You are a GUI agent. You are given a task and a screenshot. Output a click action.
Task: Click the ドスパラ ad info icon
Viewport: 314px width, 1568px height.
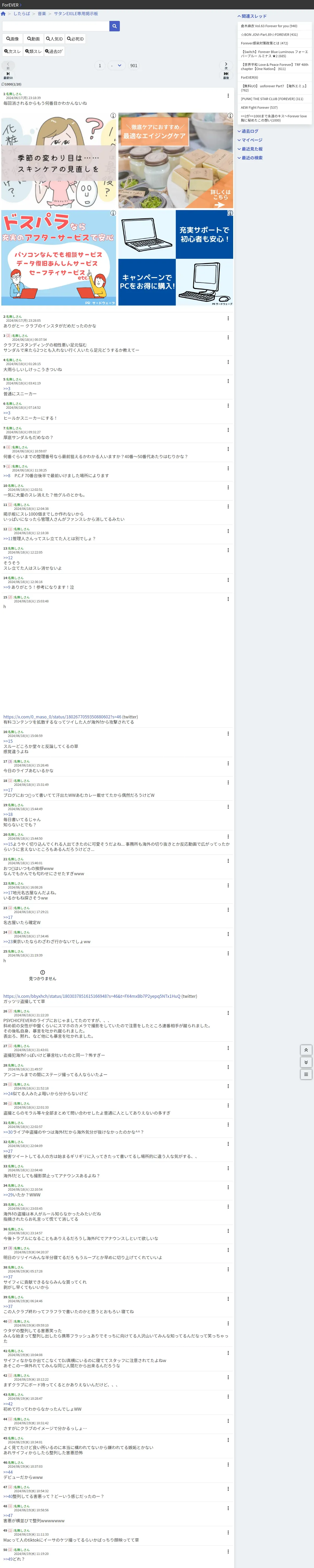113,213
